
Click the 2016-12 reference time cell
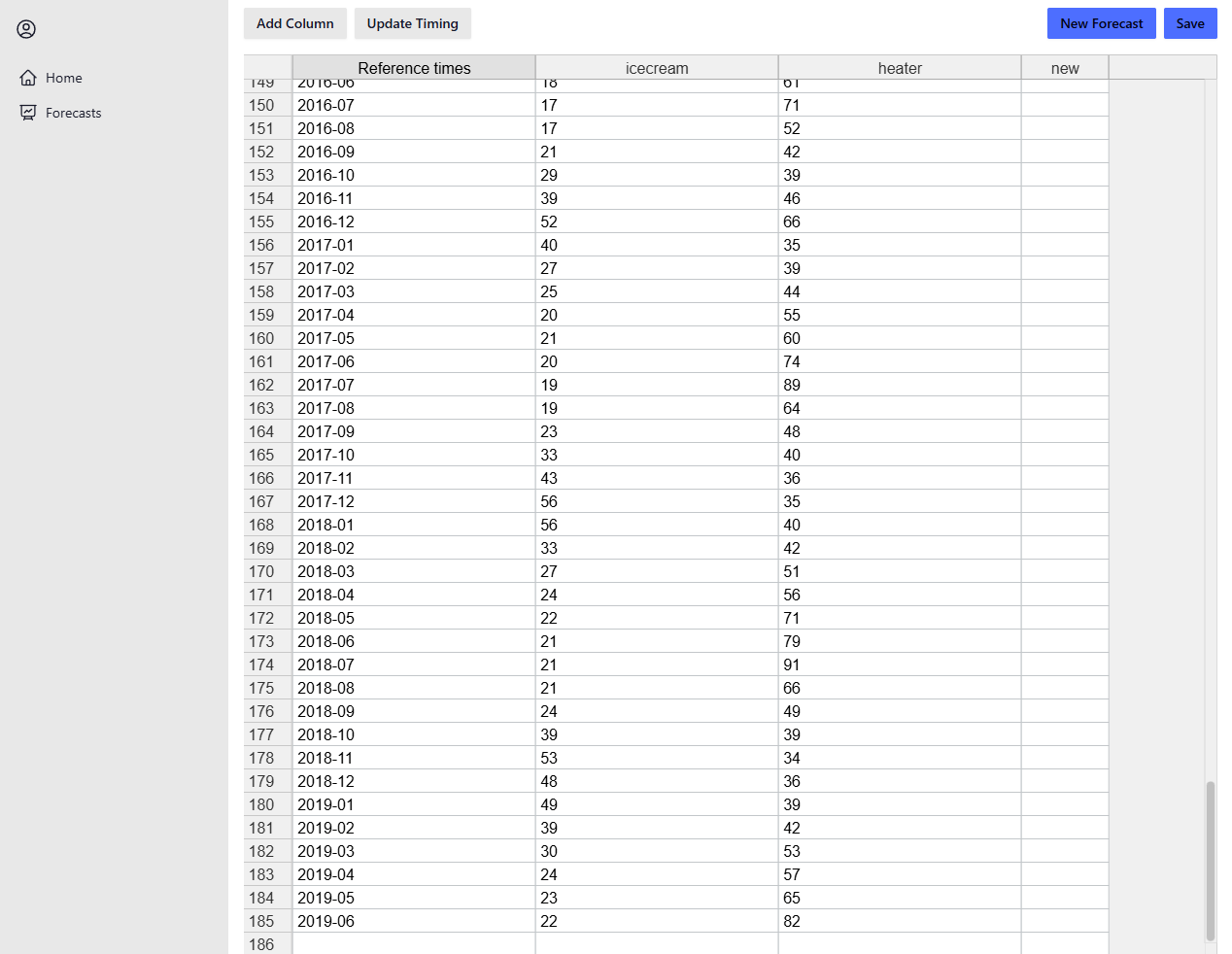coord(414,221)
